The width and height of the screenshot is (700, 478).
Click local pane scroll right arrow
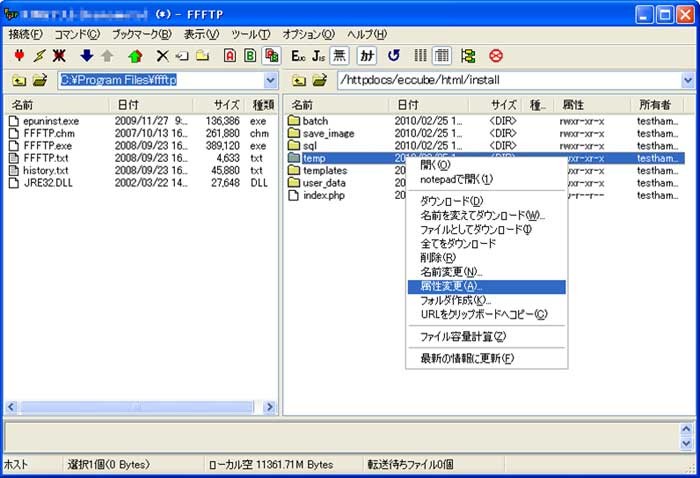[x=269, y=407]
